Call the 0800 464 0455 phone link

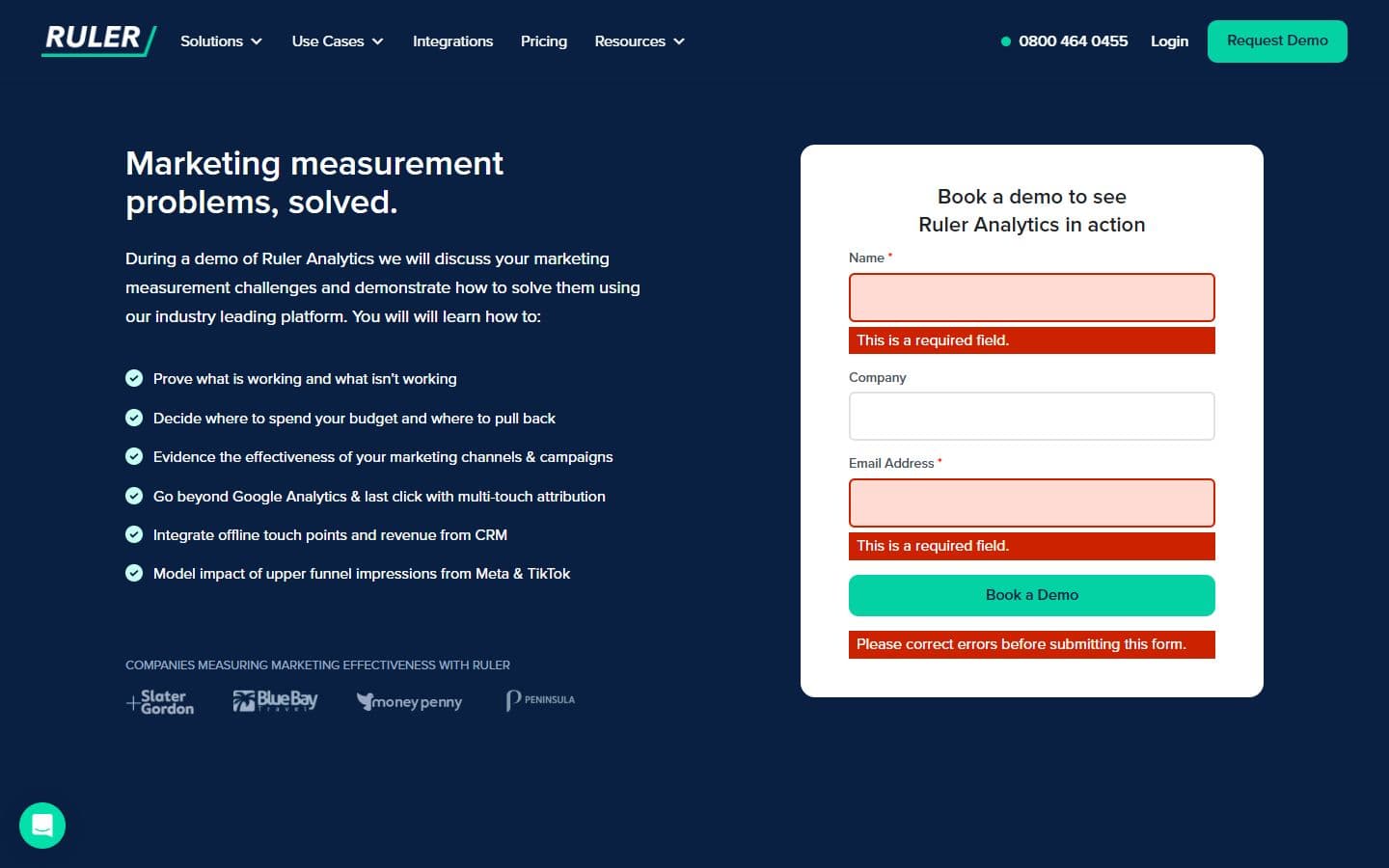(1073, 41)
